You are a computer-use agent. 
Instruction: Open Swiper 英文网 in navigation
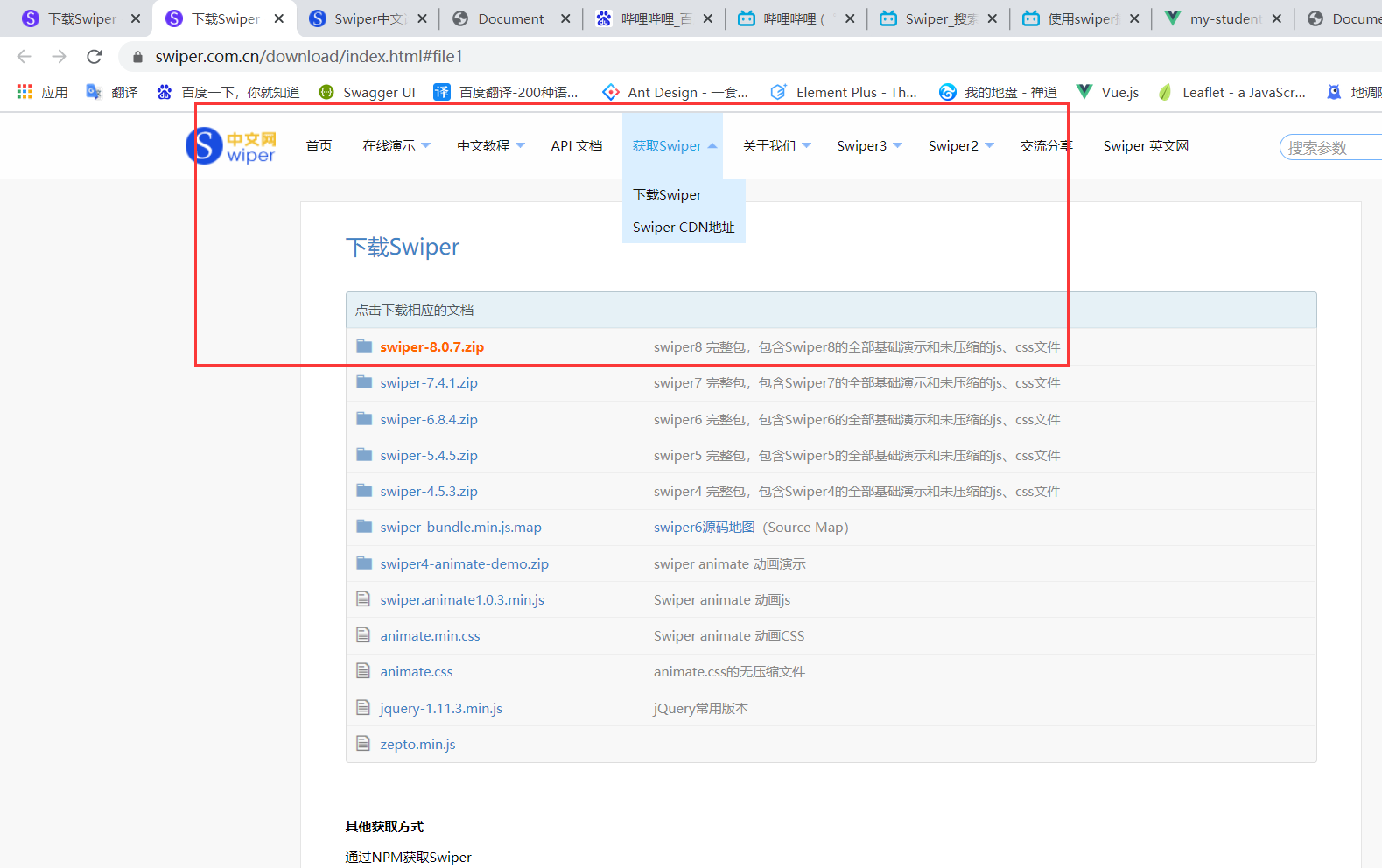[1146, 146]
